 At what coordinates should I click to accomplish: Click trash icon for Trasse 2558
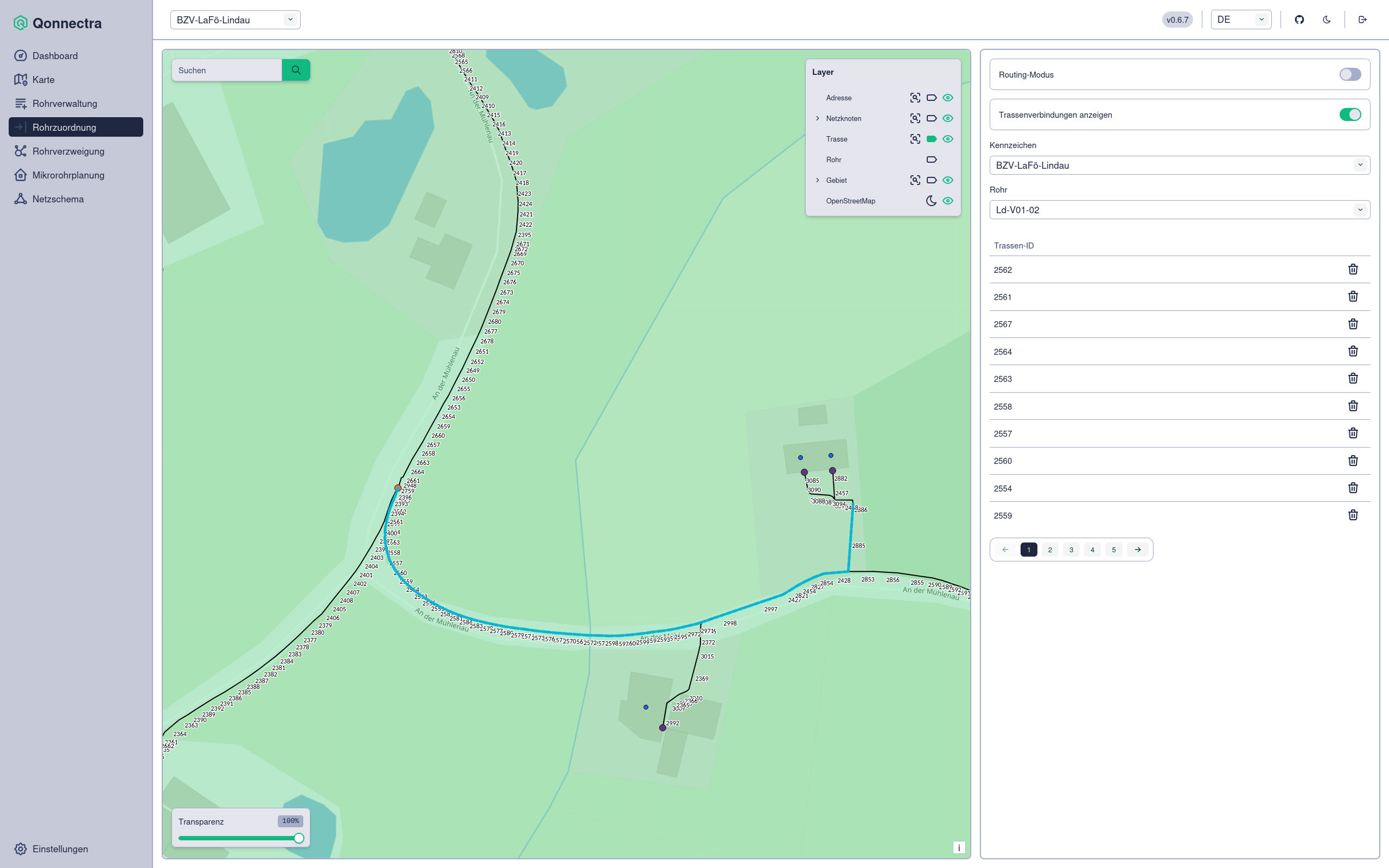(x=1352, y=406)
